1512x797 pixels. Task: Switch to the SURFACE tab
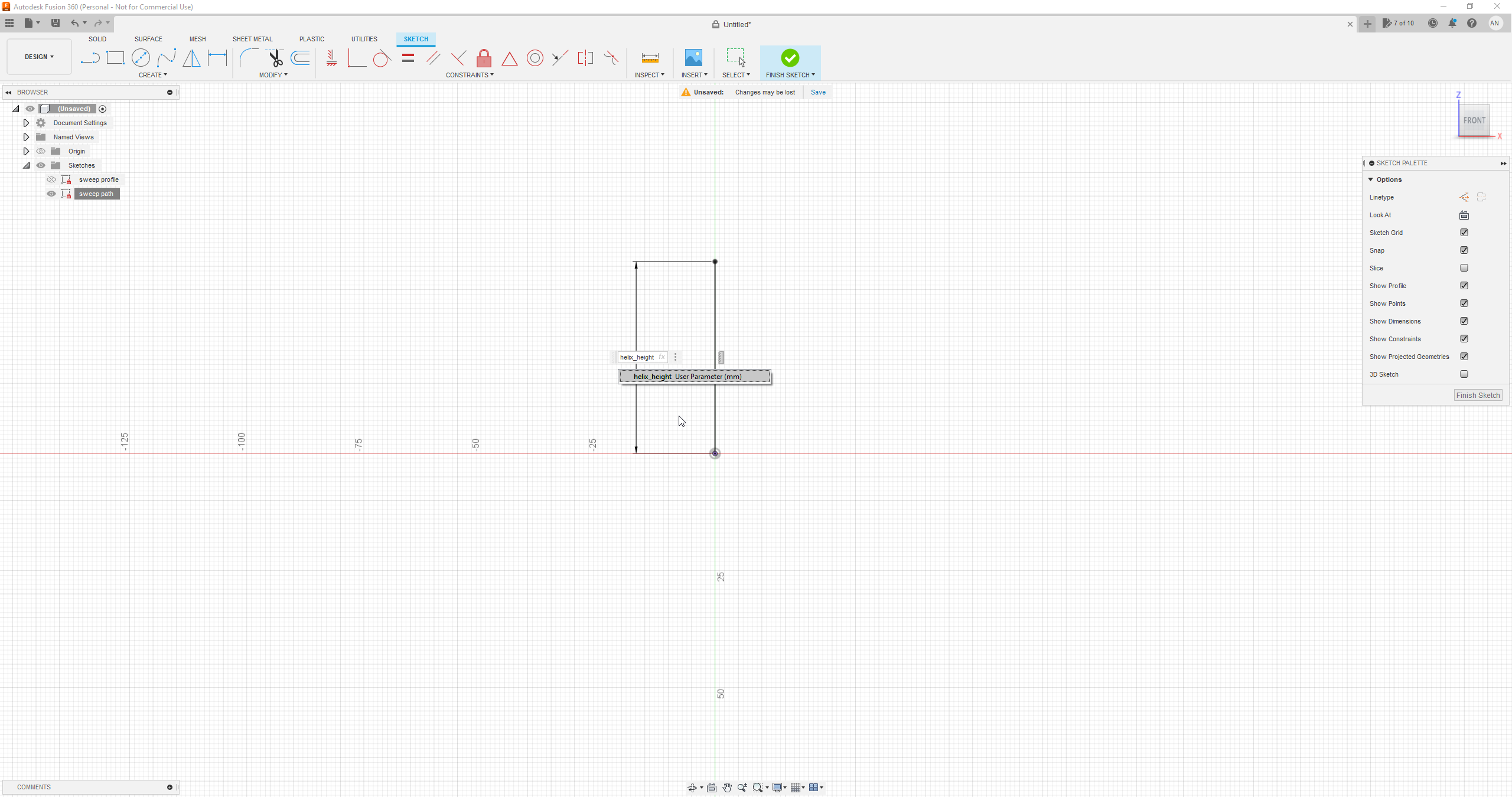(148, 39)
